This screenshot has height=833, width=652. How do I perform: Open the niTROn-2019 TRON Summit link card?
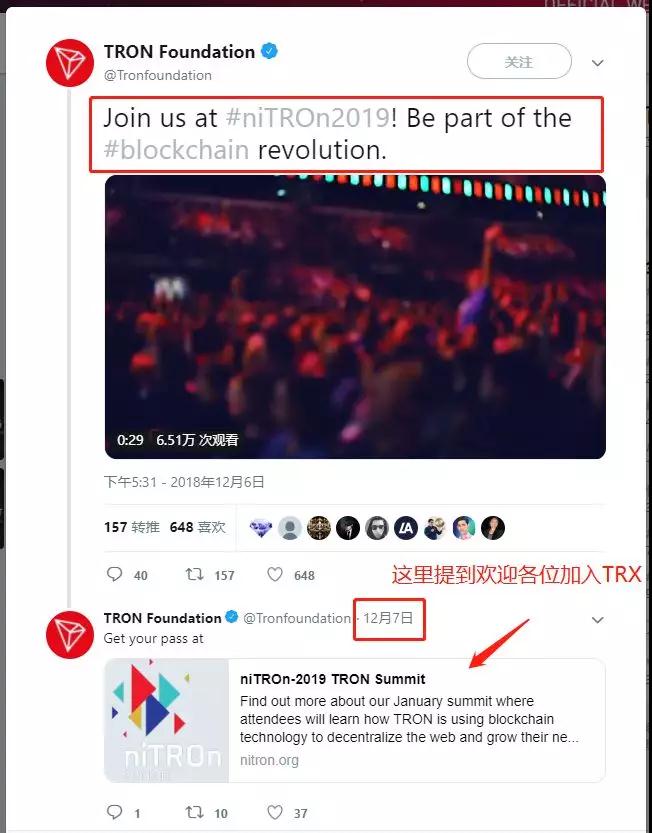point(355,720)
